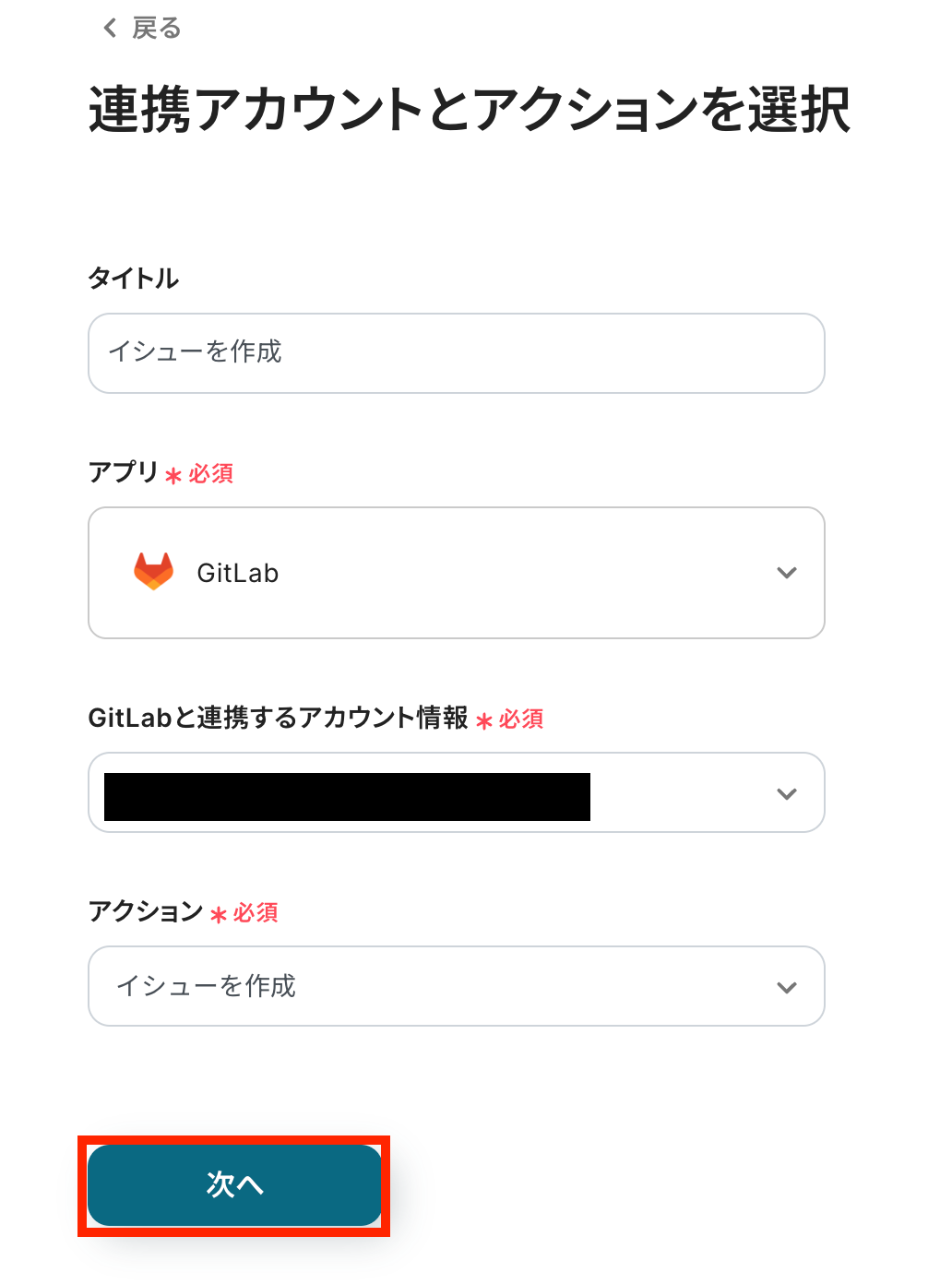This screenshot has width=952, height=1284.
Task: Click the chevron in the アクション selector
Action: pyautogui.click(x=786, y=987)
